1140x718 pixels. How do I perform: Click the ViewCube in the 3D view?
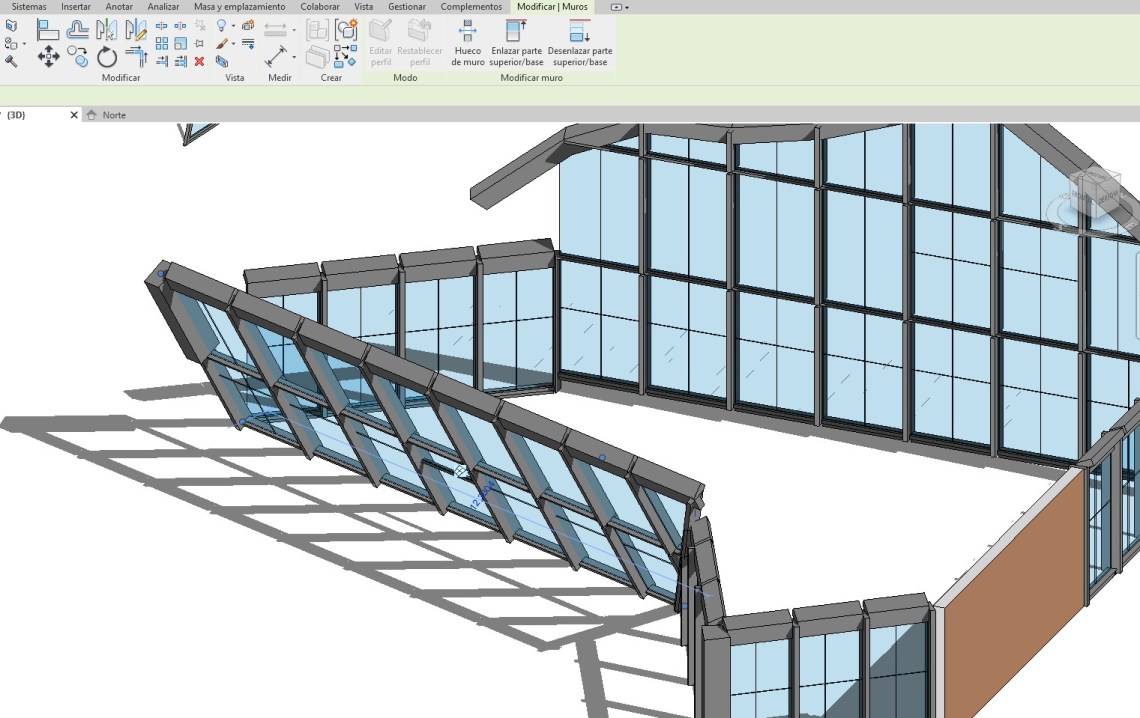(x=1094, y=192)
